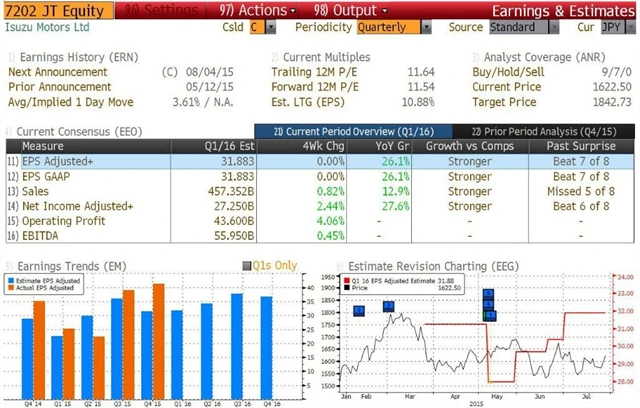Click the red Q1 16 EPS Estimate legend swatch

point(347,281)
